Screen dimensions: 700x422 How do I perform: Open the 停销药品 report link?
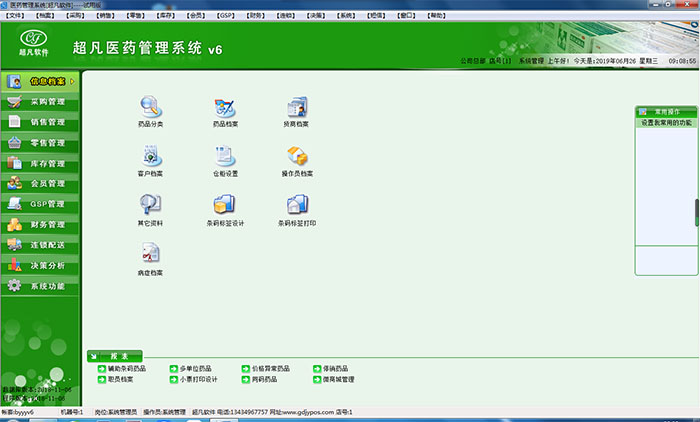click(331, 368)
